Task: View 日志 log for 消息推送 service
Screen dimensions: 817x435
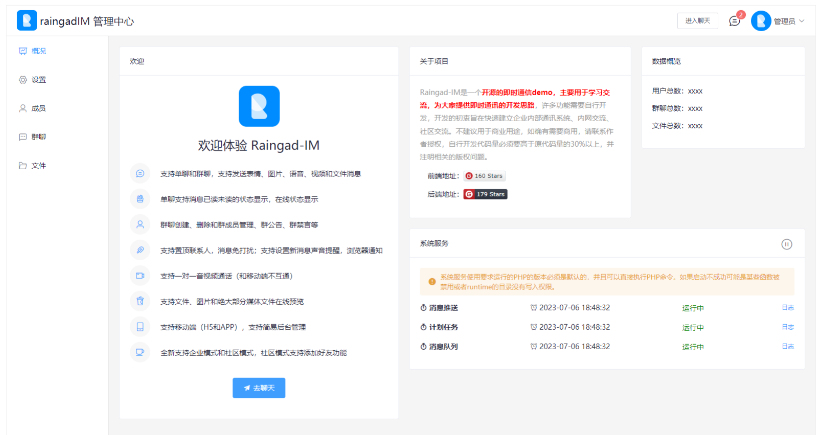Action: coord(788,307)
